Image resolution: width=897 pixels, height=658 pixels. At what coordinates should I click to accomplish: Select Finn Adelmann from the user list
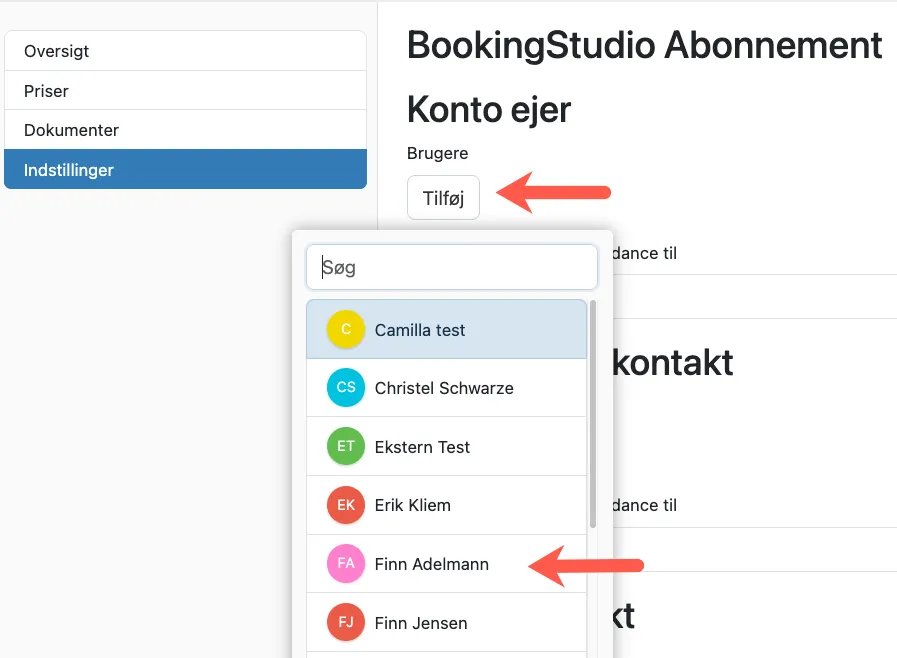click(x=431, y=564)
